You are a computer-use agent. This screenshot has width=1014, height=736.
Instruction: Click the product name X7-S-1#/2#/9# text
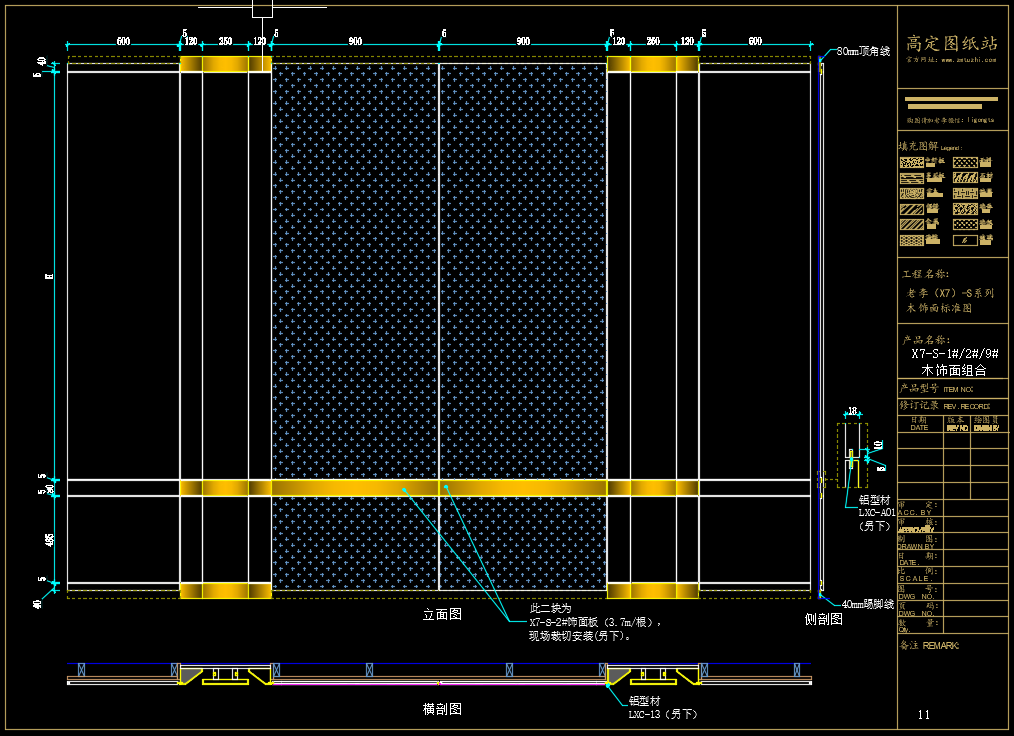(954, 354)
